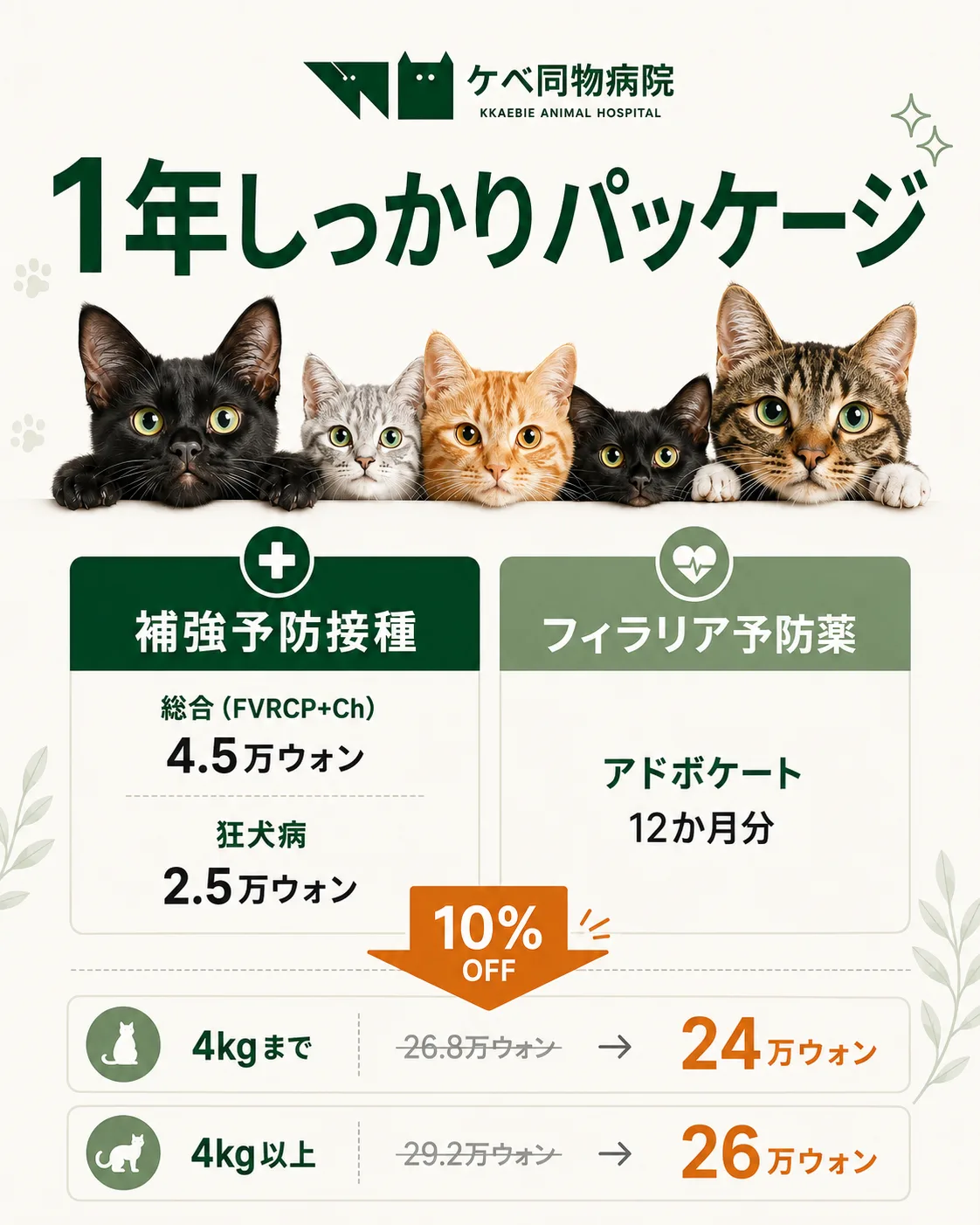Click the white plus cross icon
The image size is (980, 1225).
[x=277, y=561]
